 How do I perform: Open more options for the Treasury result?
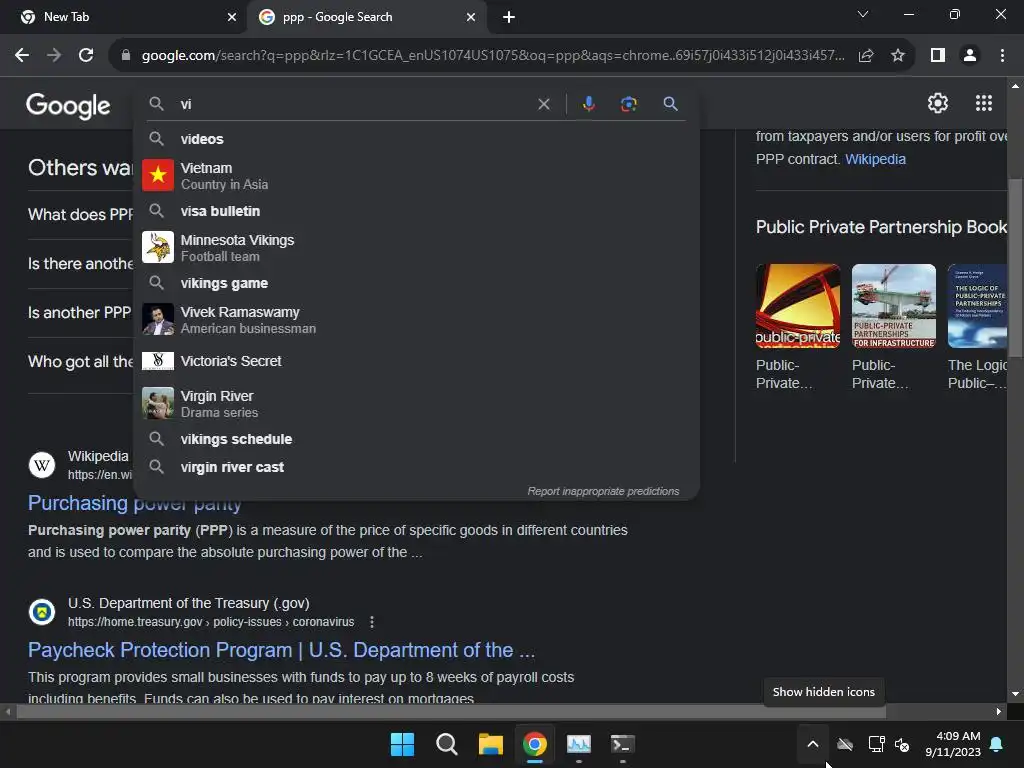click(x=372, y=622)
